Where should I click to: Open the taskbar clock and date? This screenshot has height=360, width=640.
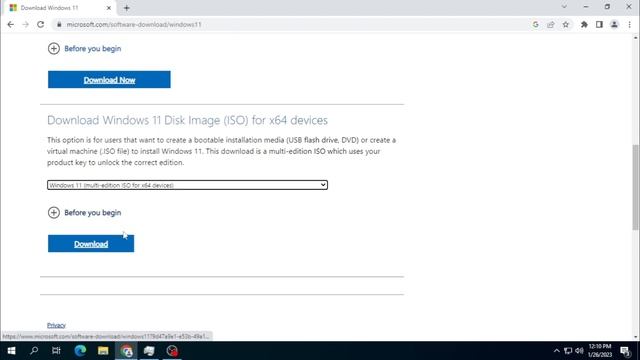[x=600, y=351]
